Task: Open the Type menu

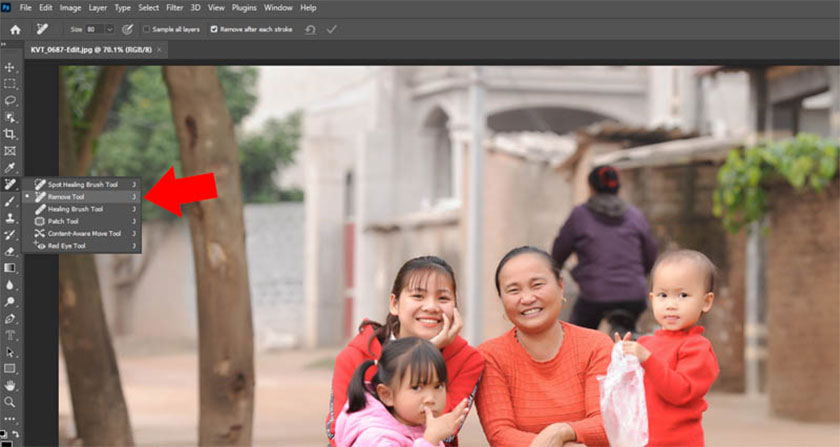Action: pyautogui.click(x=122, y=8)
